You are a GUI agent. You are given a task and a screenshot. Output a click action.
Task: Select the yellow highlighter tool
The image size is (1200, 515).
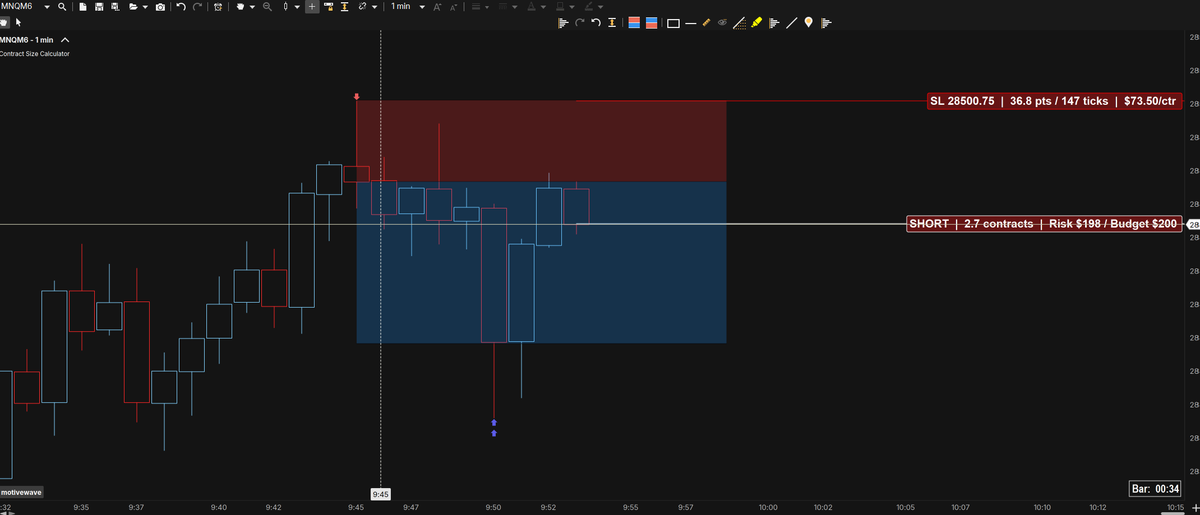point(756,23)
